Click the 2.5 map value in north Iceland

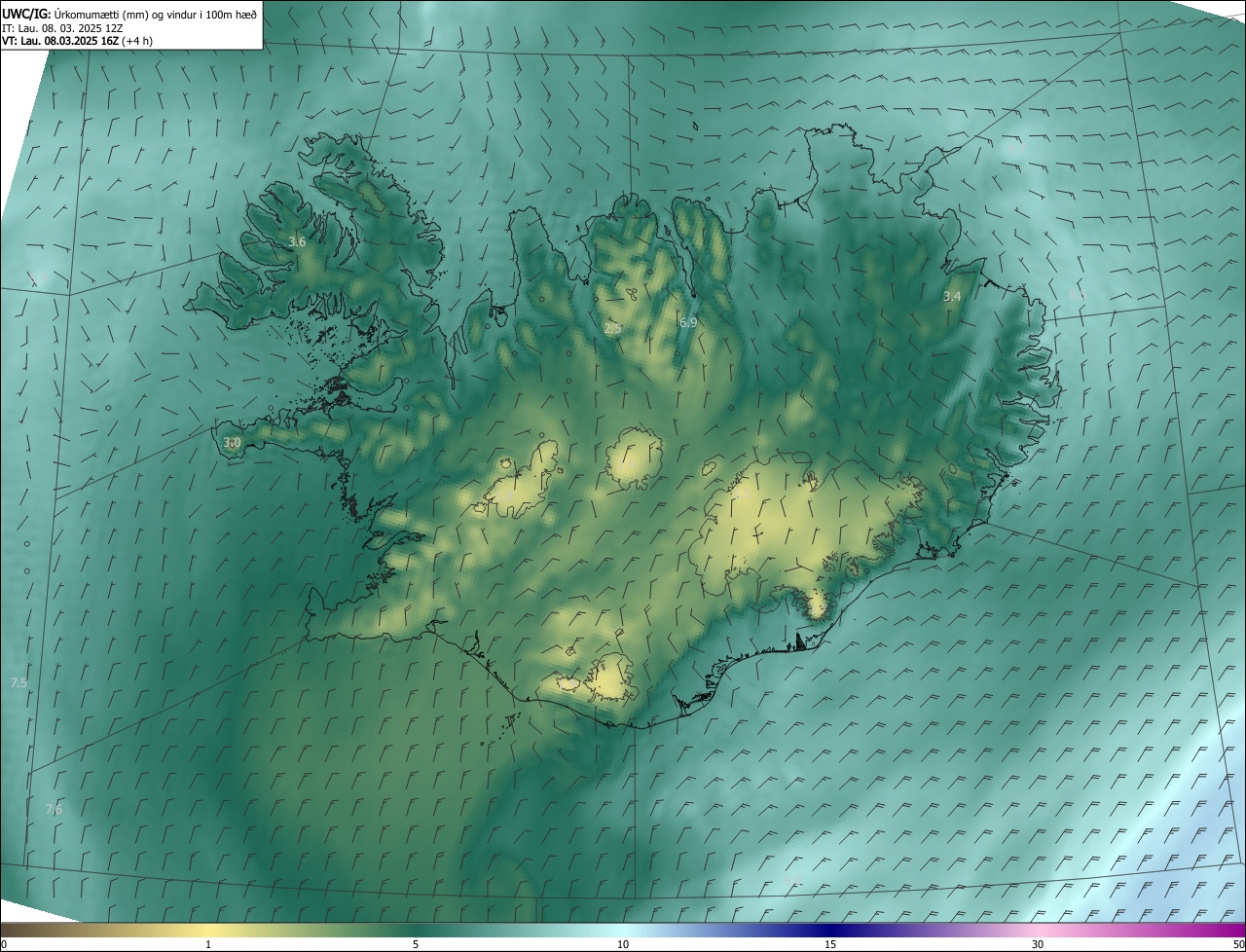612,329
